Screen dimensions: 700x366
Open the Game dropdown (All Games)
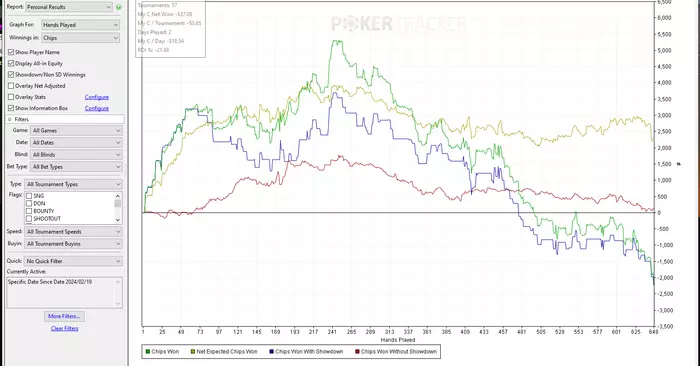76,130
